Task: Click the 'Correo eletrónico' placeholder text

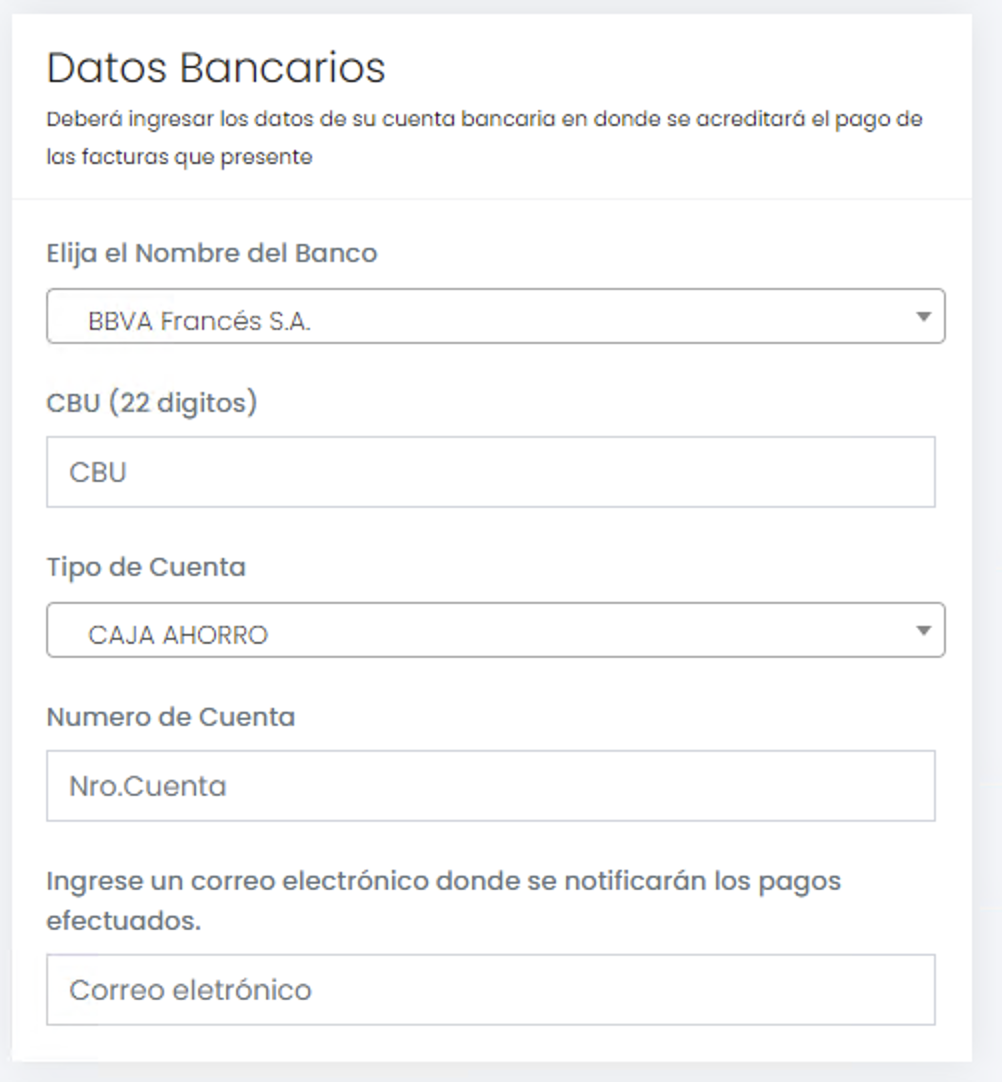Action: pyautogui.click(x=190, y=990)
